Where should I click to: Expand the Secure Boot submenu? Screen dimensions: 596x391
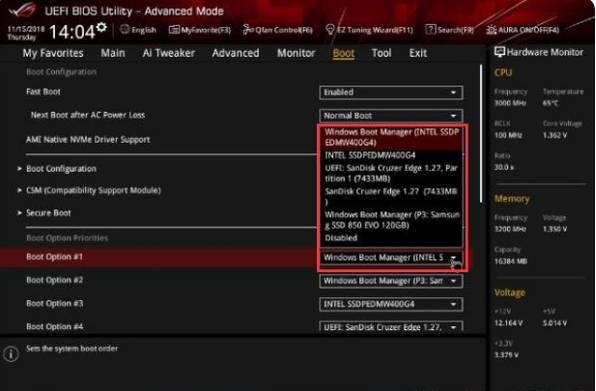(x=48, y=213)
